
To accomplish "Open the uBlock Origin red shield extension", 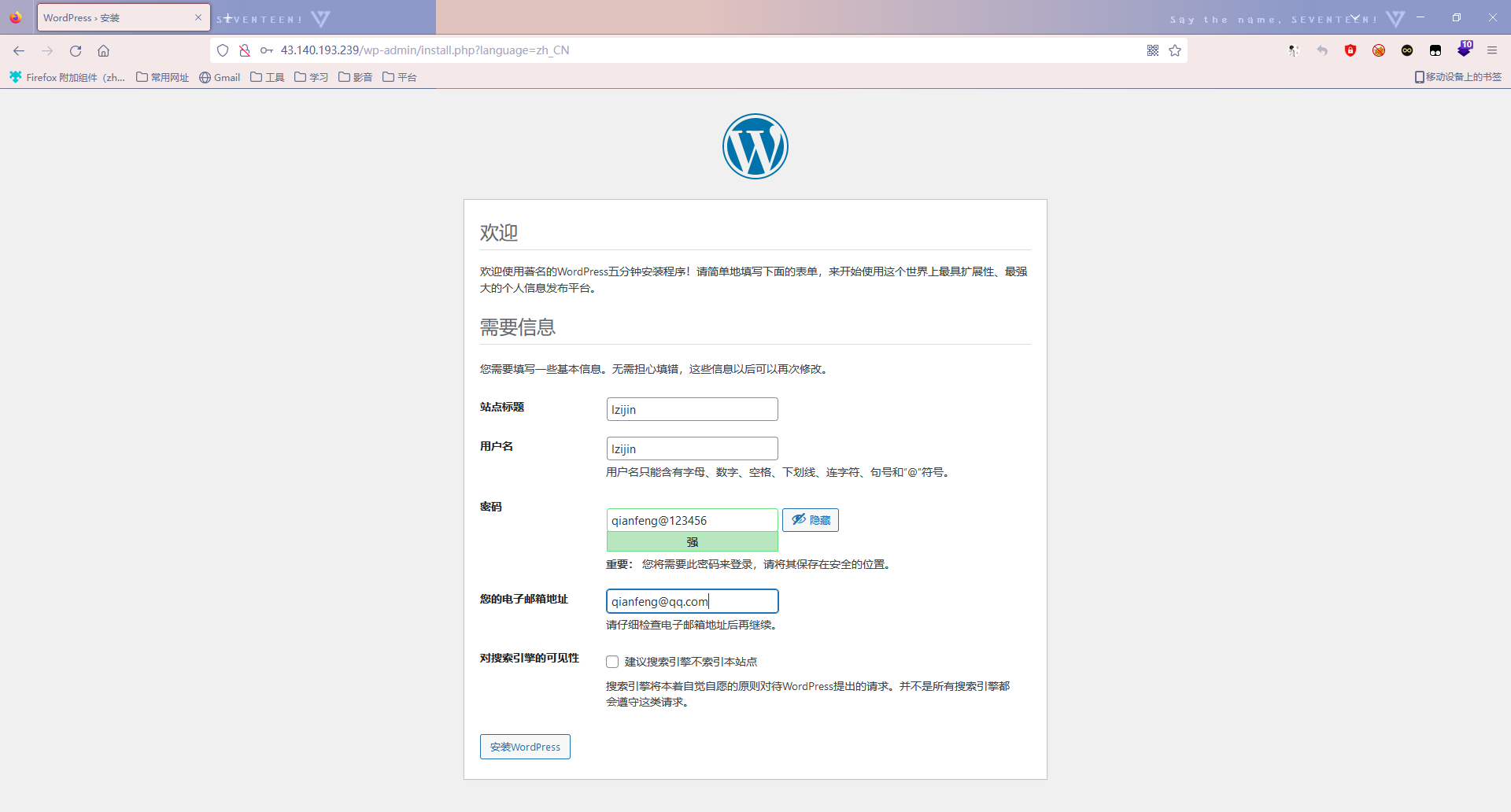I will point(1350,50).
